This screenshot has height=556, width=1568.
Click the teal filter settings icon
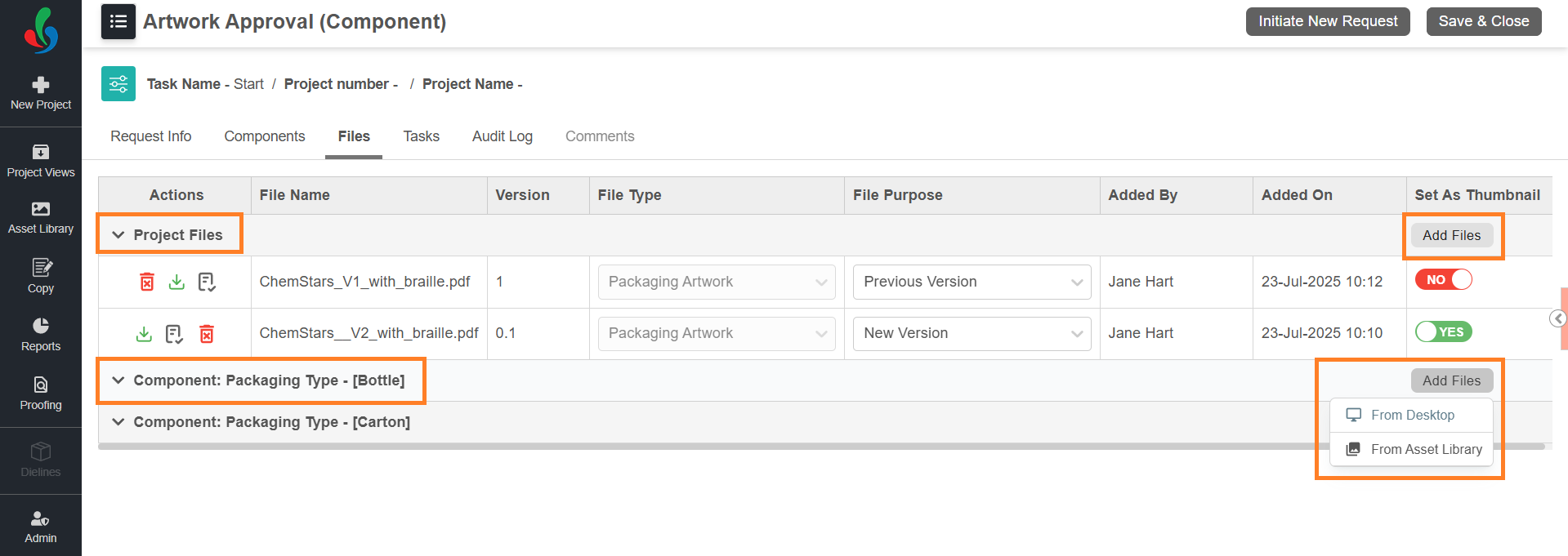(118, 84)
